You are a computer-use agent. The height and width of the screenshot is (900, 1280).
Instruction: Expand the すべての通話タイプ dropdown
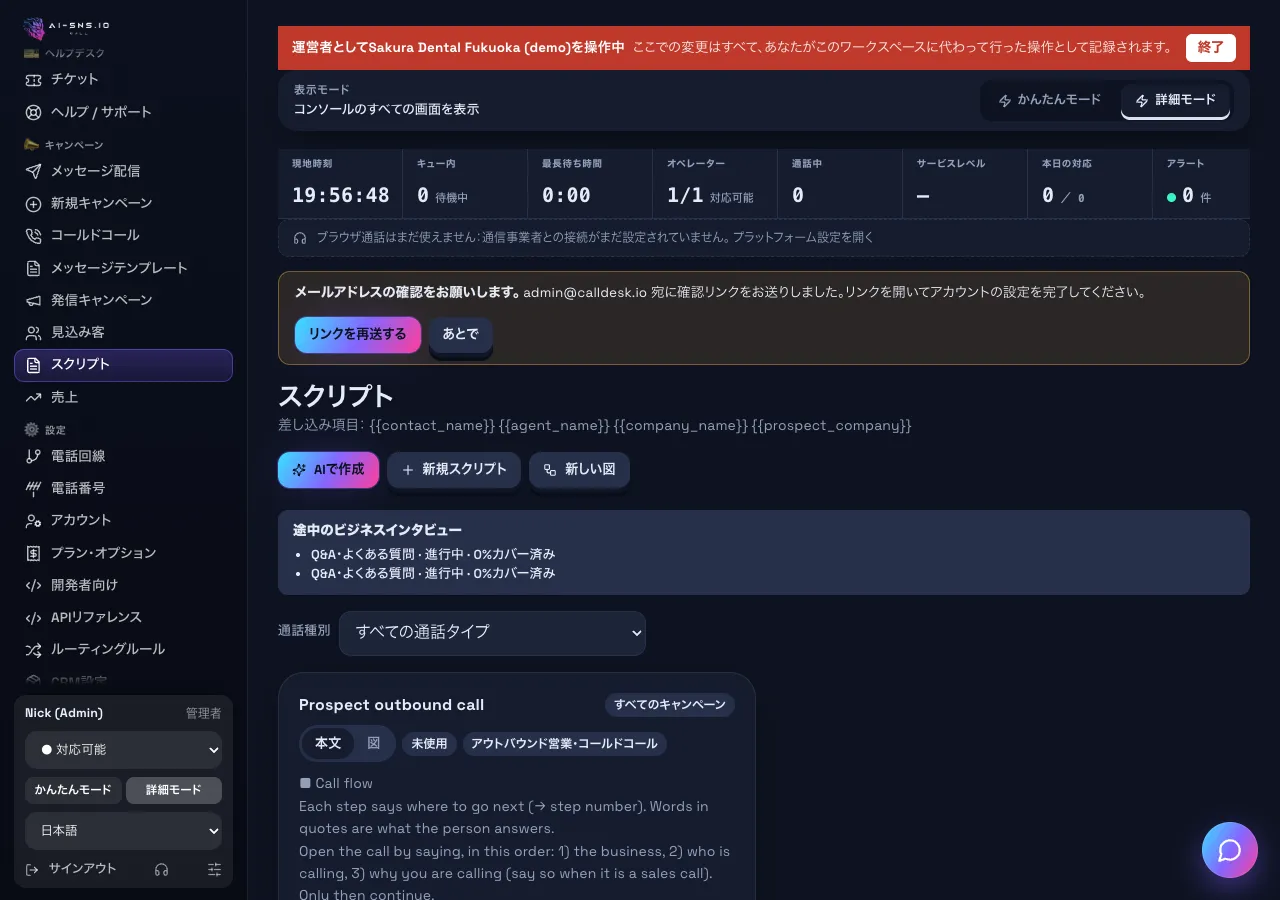point(492,633)
